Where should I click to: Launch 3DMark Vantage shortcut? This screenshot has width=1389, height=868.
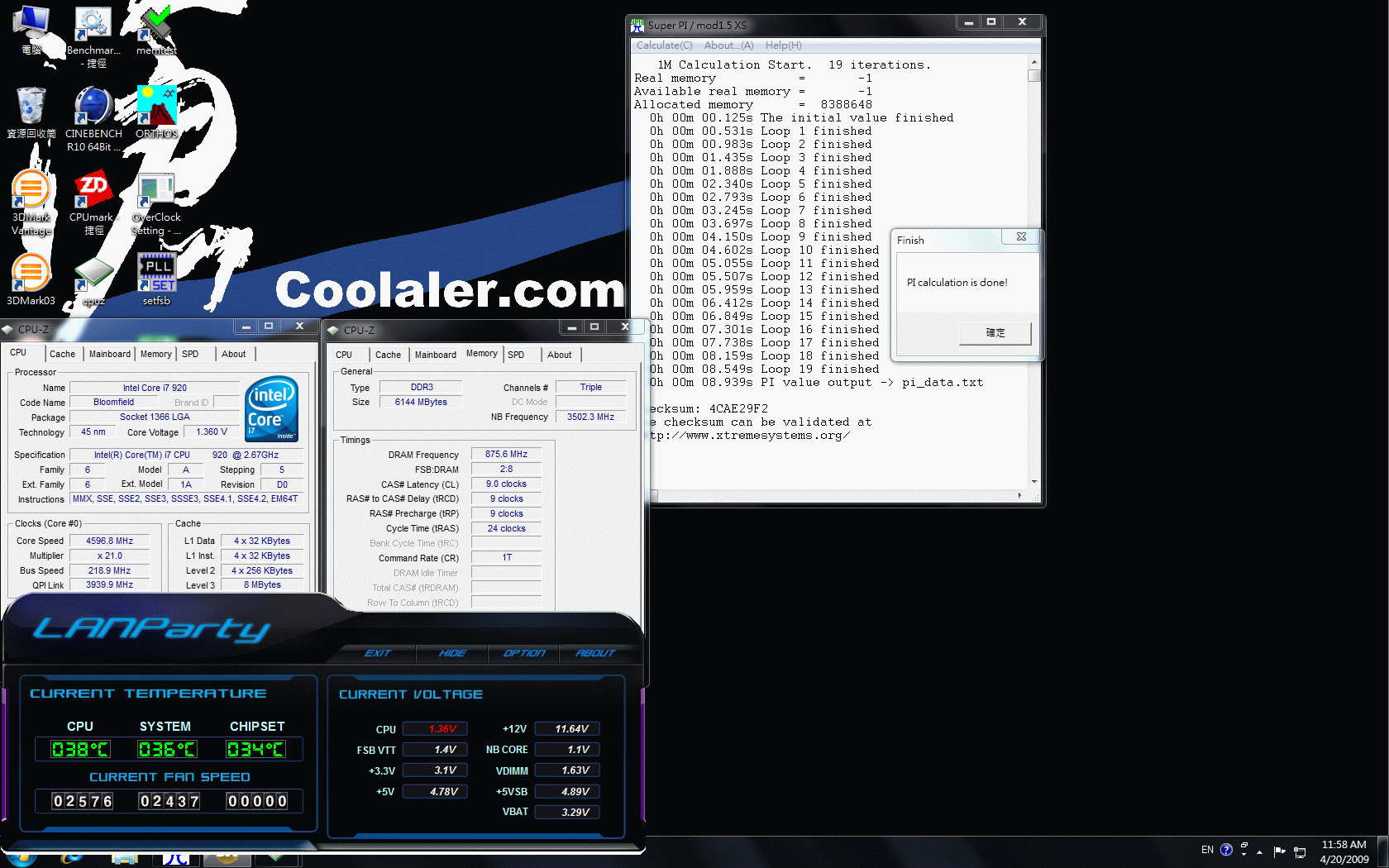point(31,203)
